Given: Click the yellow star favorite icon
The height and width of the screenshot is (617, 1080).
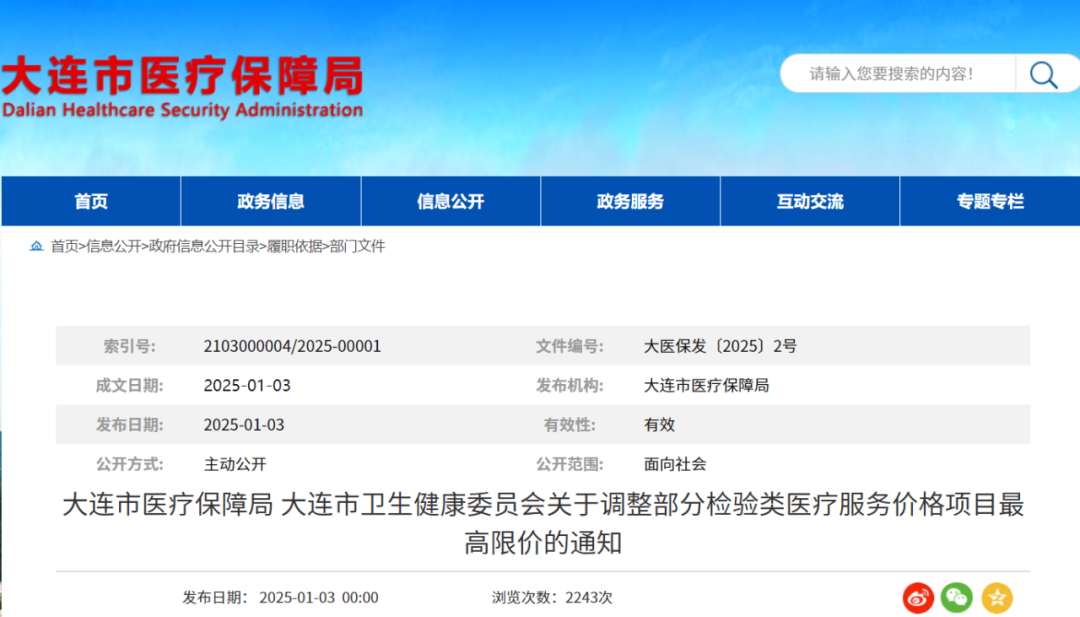Looking at the screenshot, I should 997,598.
